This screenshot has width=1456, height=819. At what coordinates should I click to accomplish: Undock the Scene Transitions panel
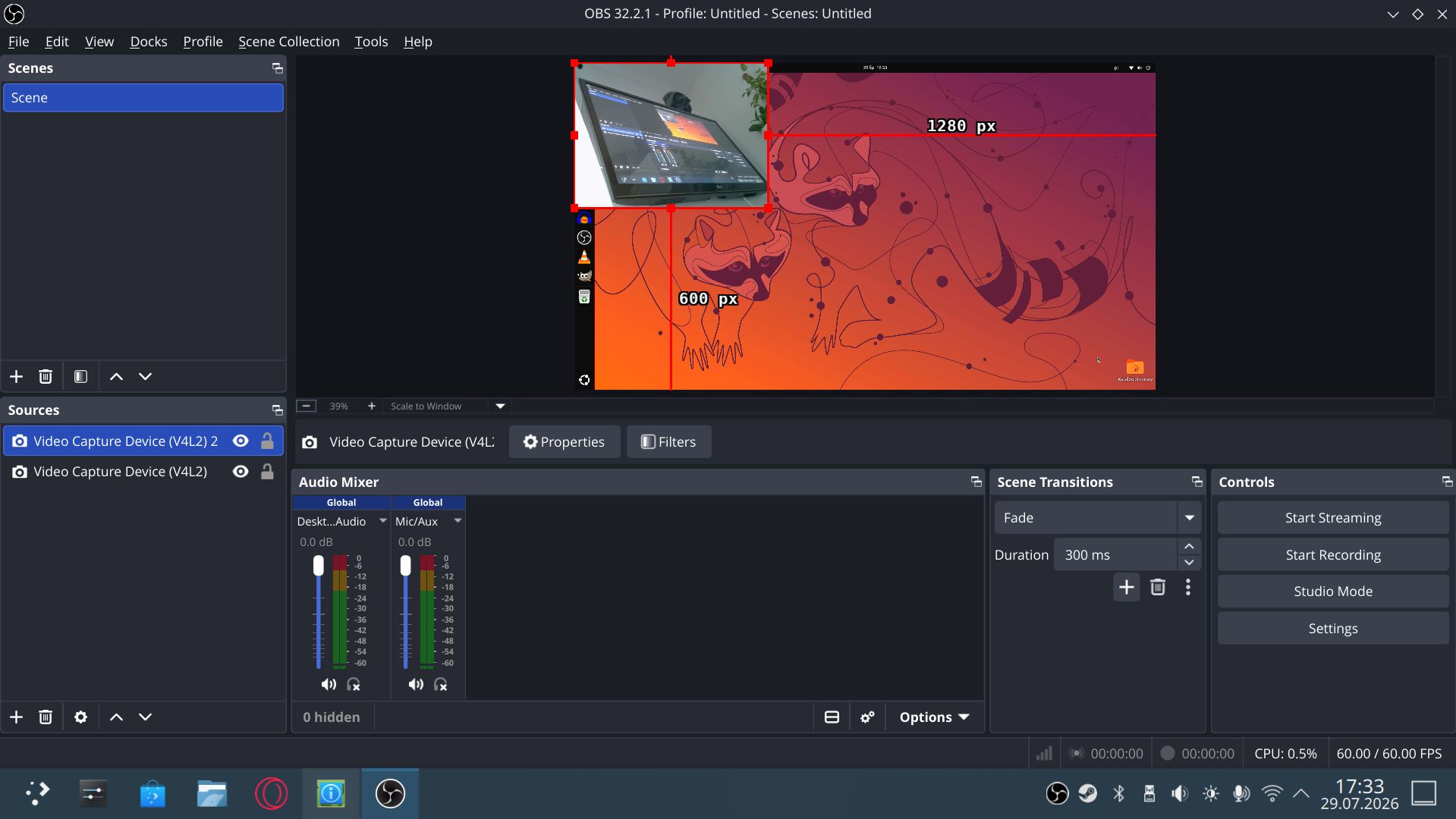coord(1197,482)
